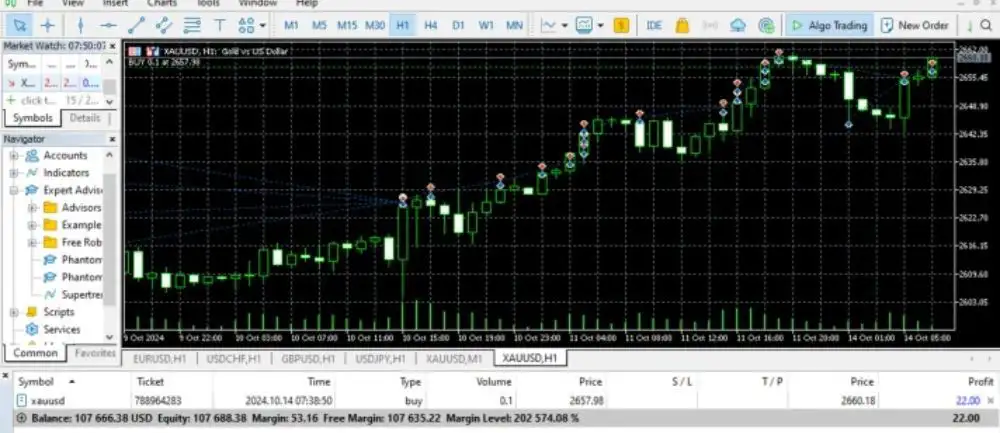The image size is (1000, 433).
Task: Switch chart timeframe to H4
Action: (x=430, y=25)
